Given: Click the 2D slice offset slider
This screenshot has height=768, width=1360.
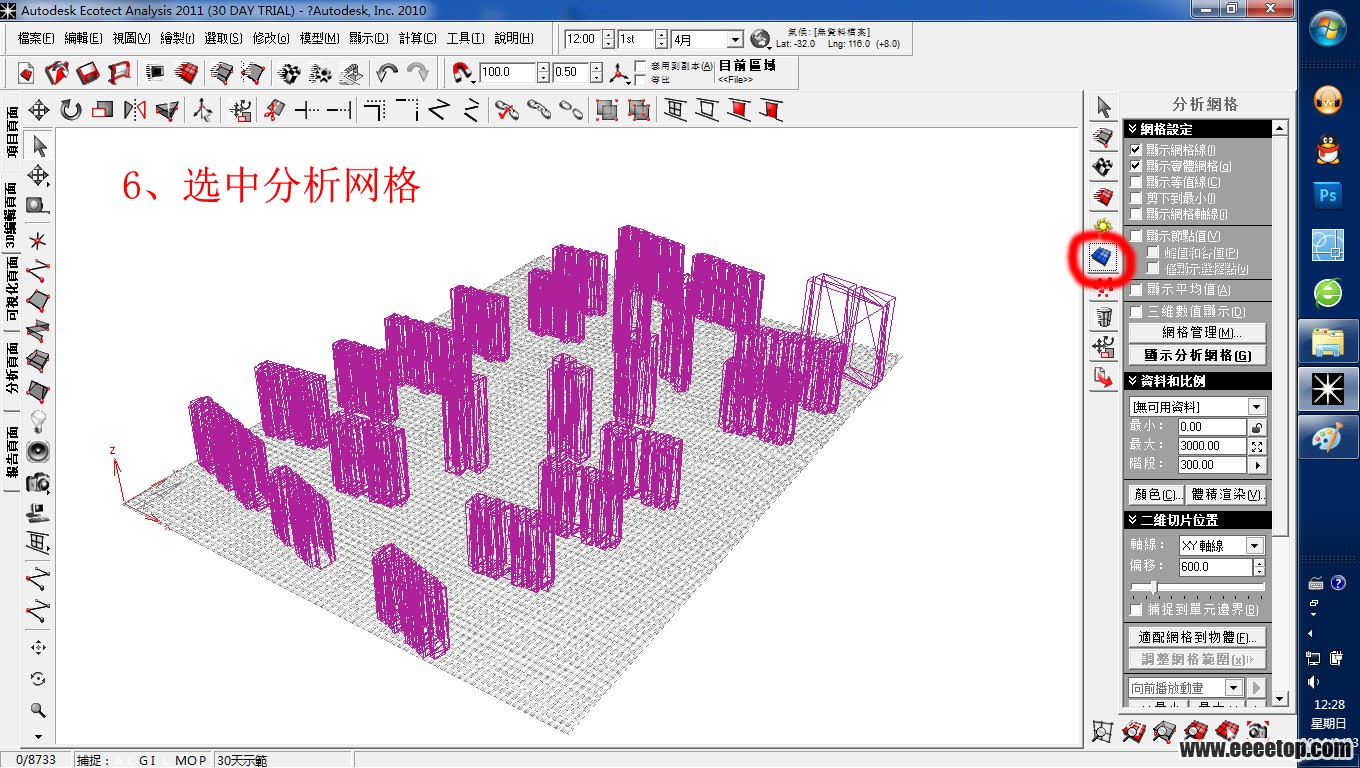Looking at the screenshot, I should coord(1197,588).
